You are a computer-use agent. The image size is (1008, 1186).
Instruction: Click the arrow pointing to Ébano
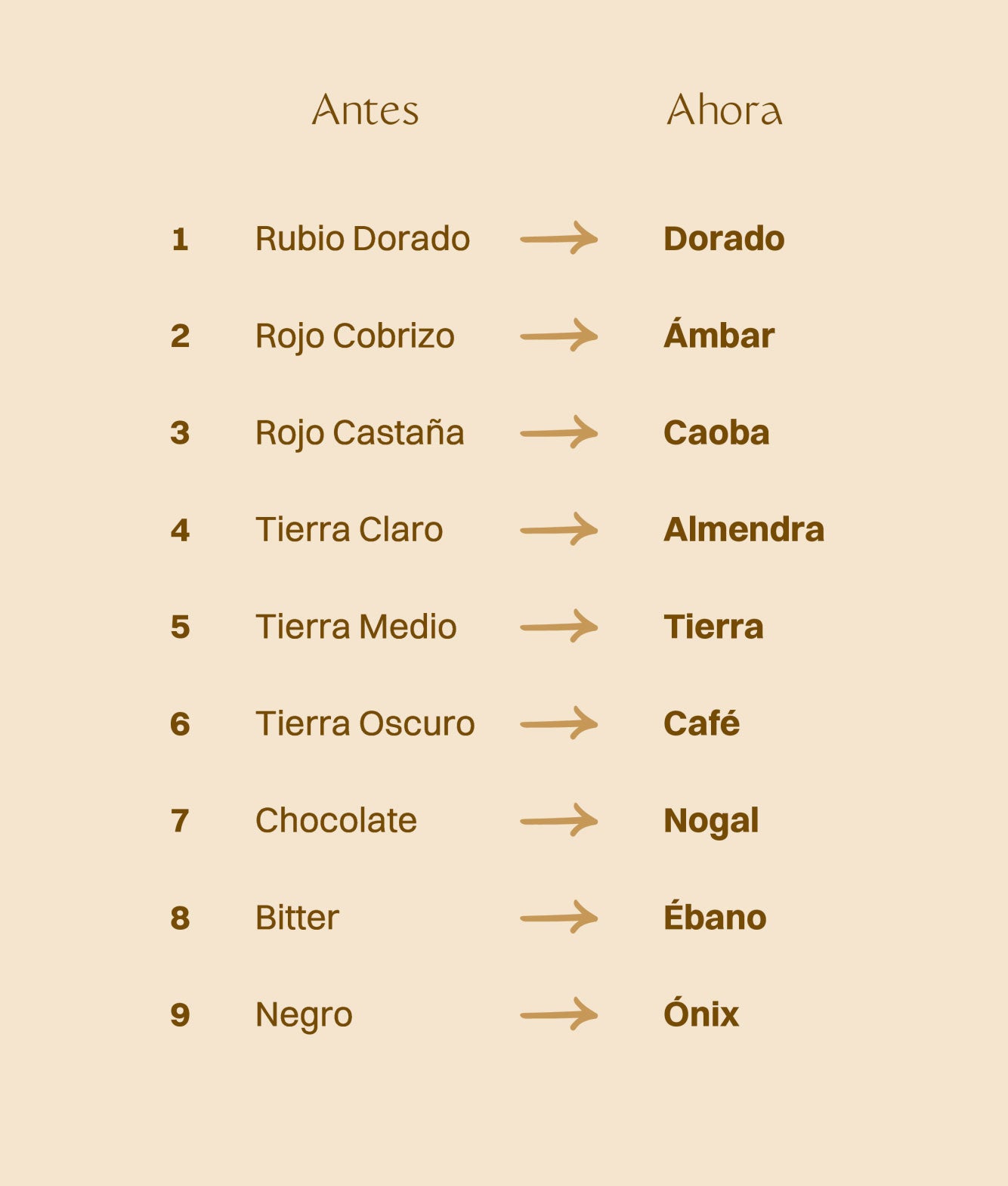(x=558, y=918)
